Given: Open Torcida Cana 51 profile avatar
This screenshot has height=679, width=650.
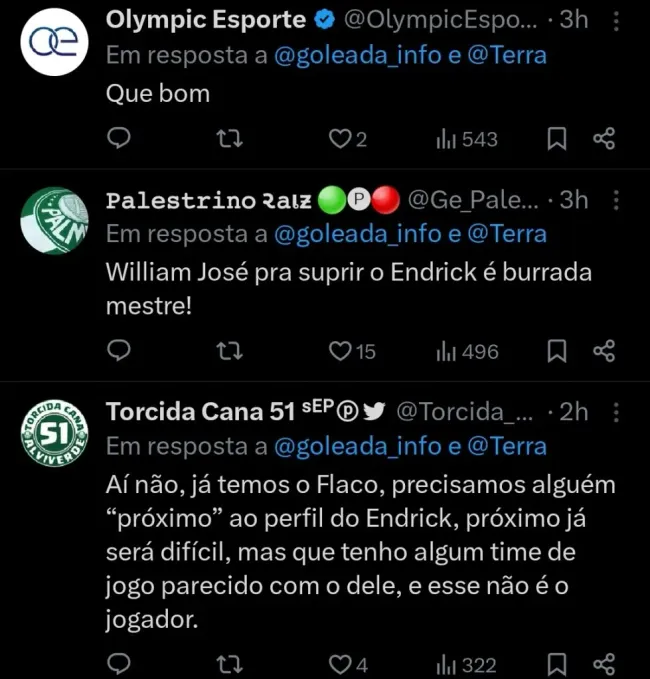Looking at the screenshot, I should (55, 434).
